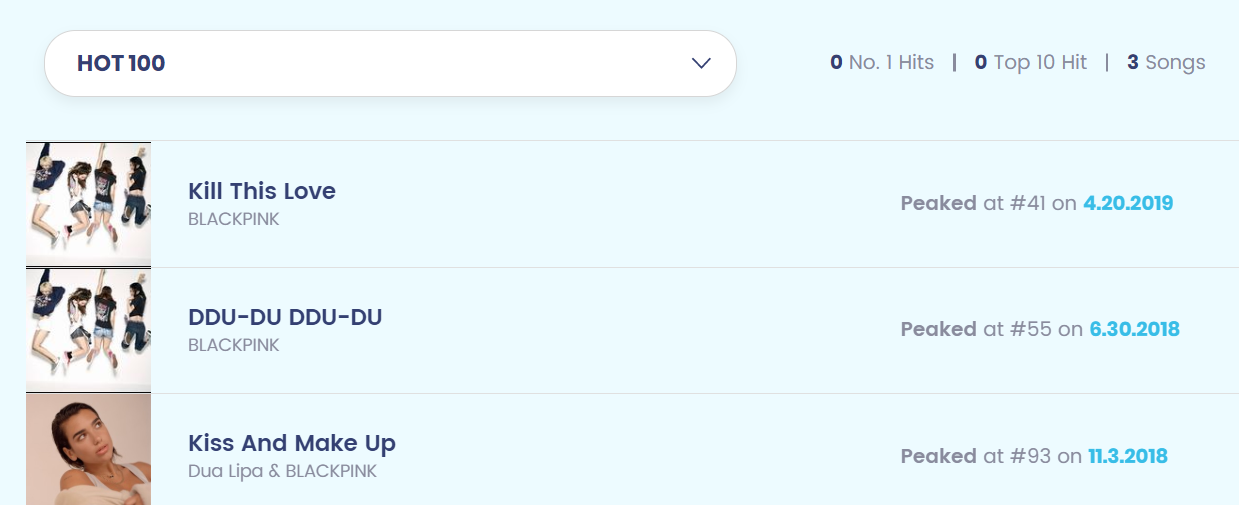This screenshot has width=1239, height=505.
Task: Open the 6.30.2018 peak date link
Action: pos(1134,330)
